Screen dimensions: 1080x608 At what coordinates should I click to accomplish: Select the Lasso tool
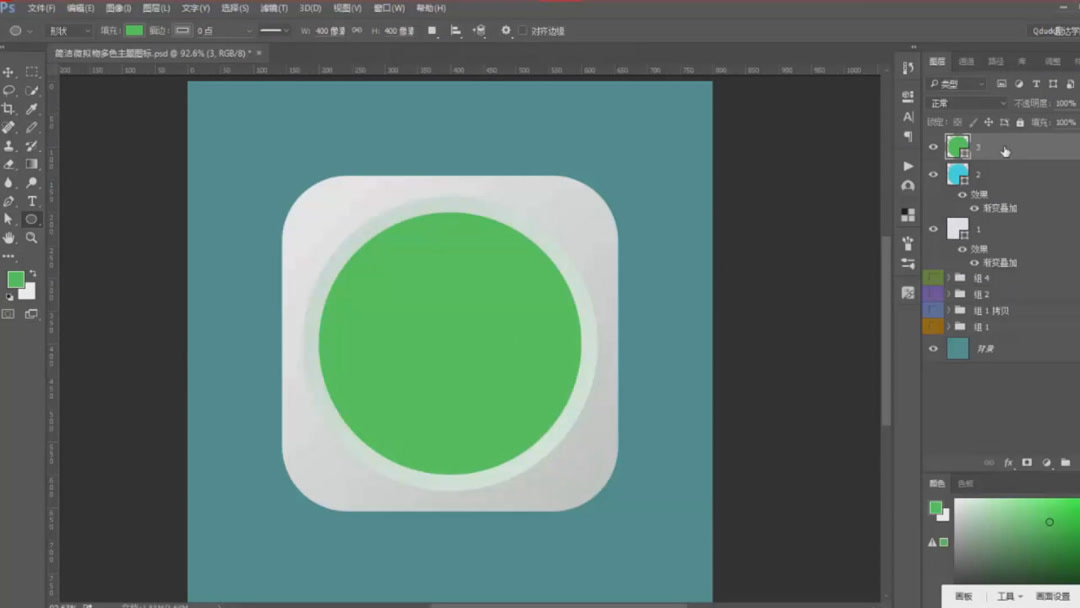click(x=8, y=90)
